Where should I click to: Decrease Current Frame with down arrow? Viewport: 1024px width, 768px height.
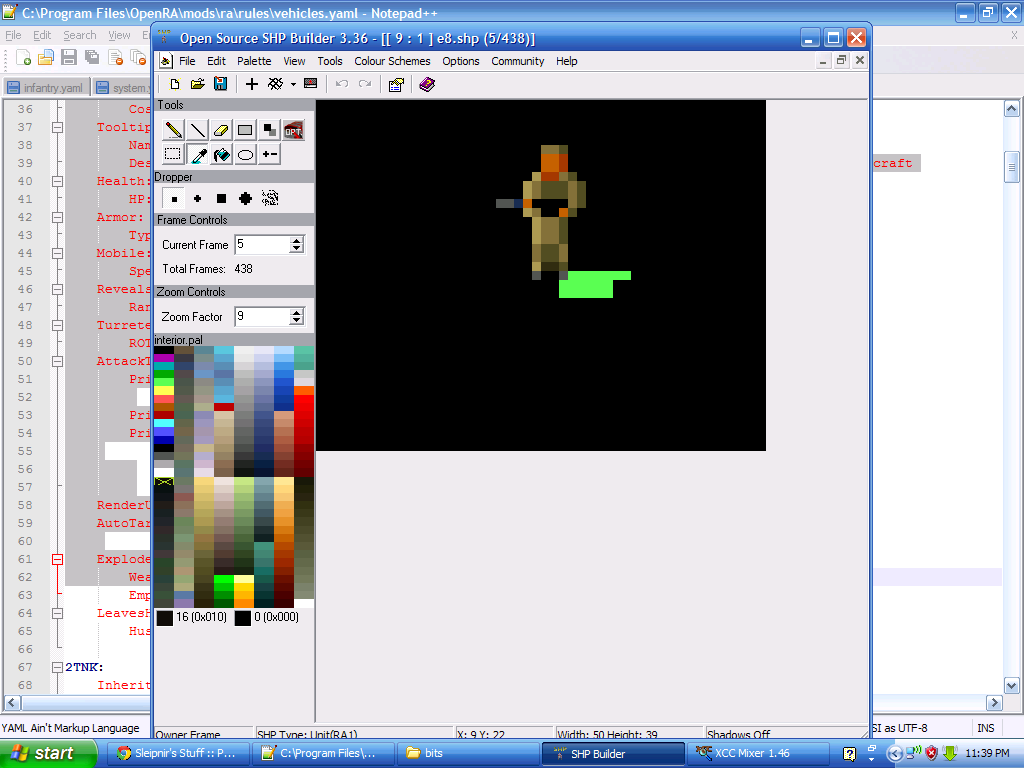coord(297,249)
